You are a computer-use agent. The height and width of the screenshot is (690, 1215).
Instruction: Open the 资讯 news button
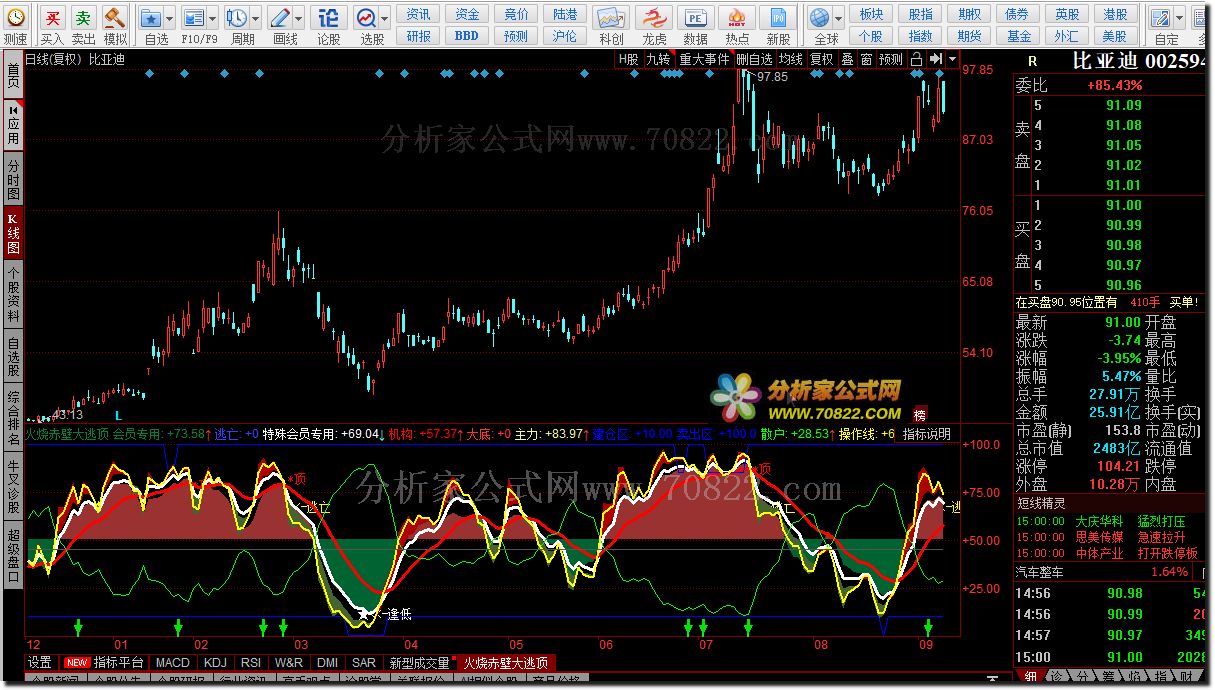point(419,14)
